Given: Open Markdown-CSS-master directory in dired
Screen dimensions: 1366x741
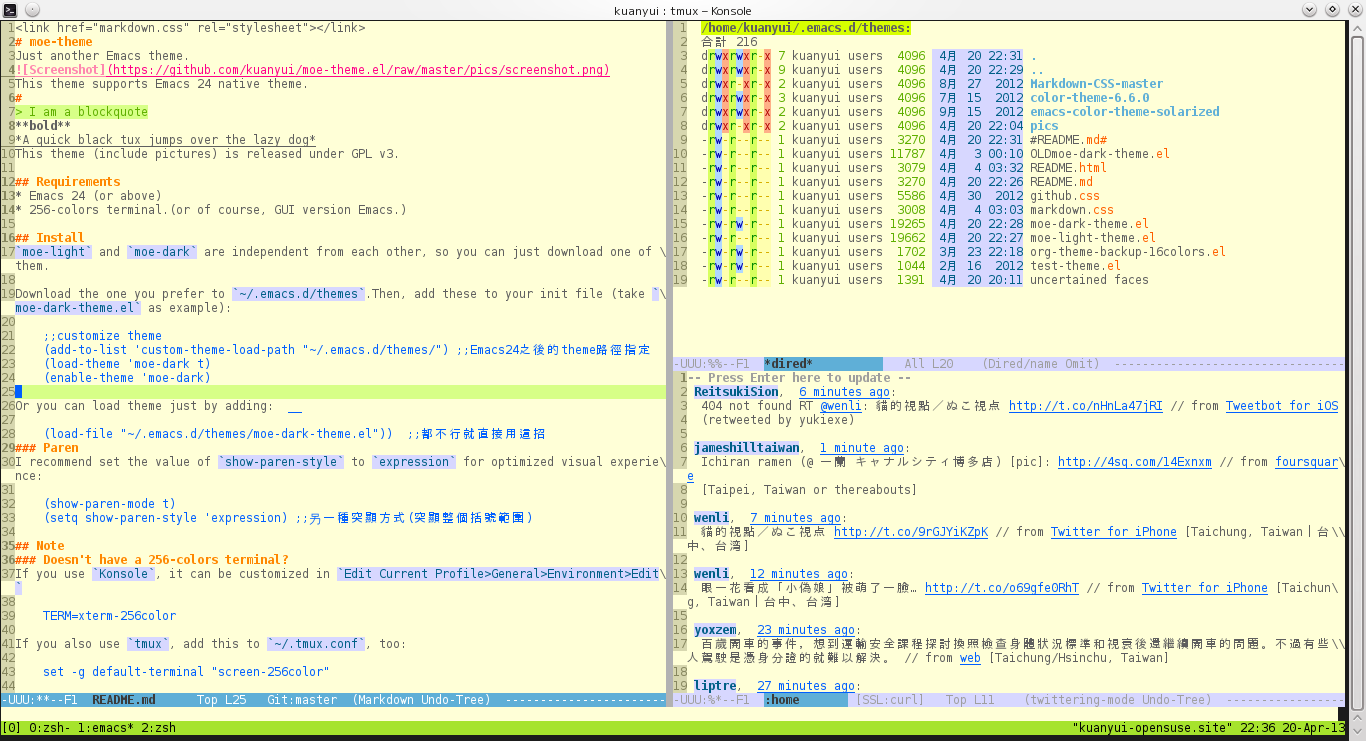Looking at the screenshot, I should point(1096,84).
